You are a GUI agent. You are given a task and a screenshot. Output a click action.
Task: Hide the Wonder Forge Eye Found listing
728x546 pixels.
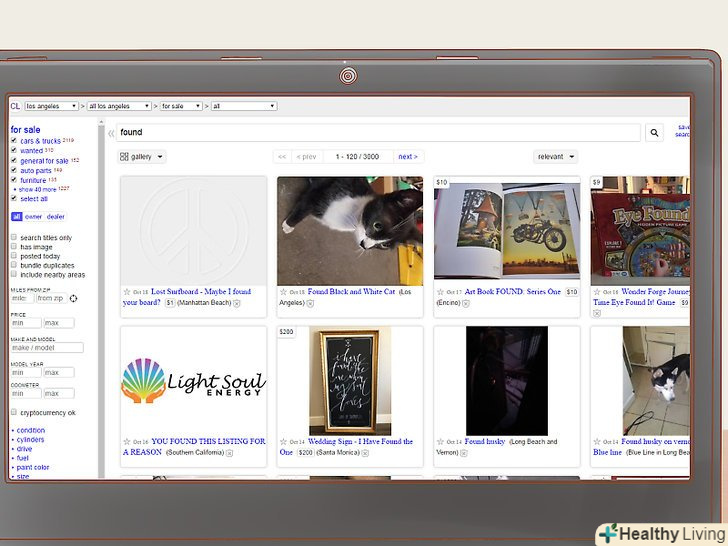point(597,313)
